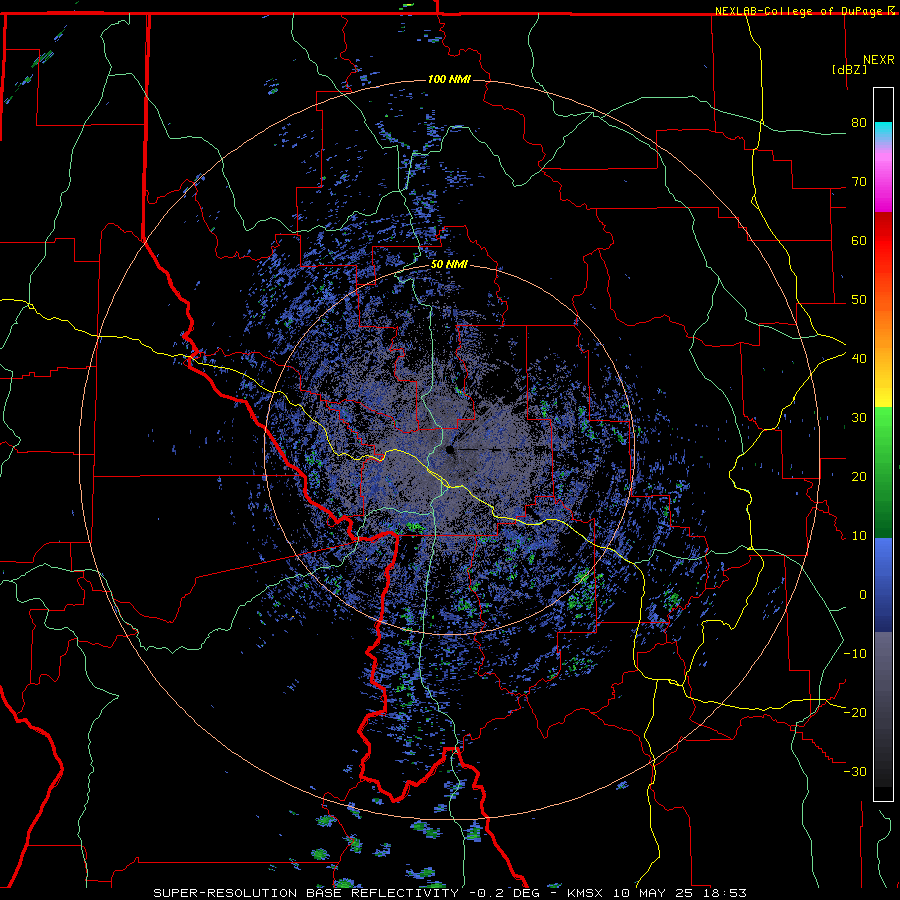Viewport: 900px width, 900px height.
Task: Click the 100 NMI range ring label
Action: click(449, 79)
